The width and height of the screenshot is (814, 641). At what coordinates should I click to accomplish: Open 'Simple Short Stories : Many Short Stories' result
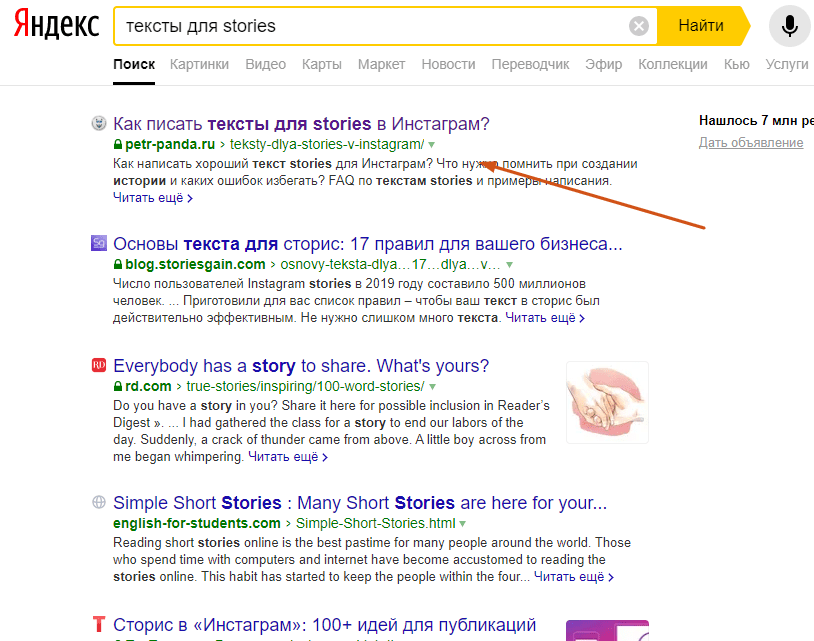(360, 503)
